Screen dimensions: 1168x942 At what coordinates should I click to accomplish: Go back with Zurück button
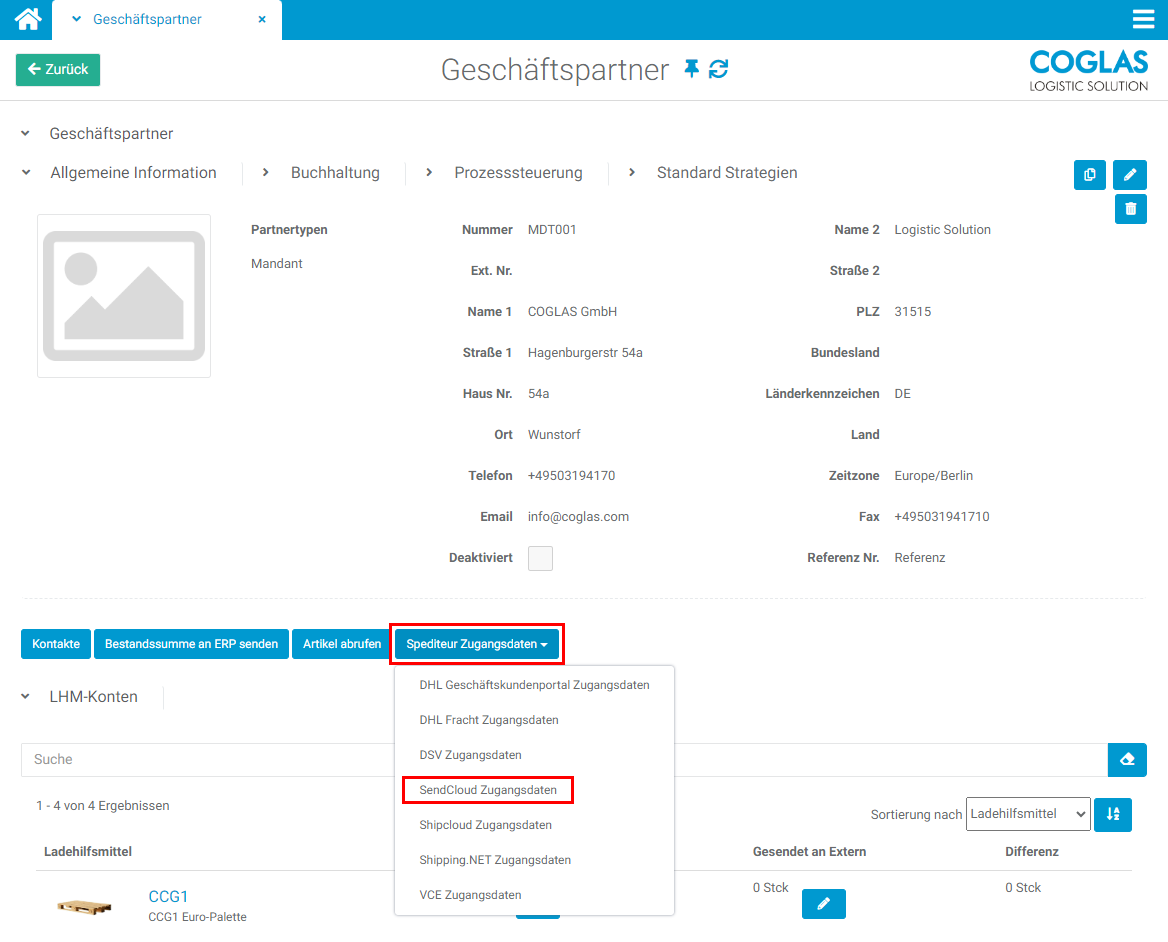(x=58, y=70)
